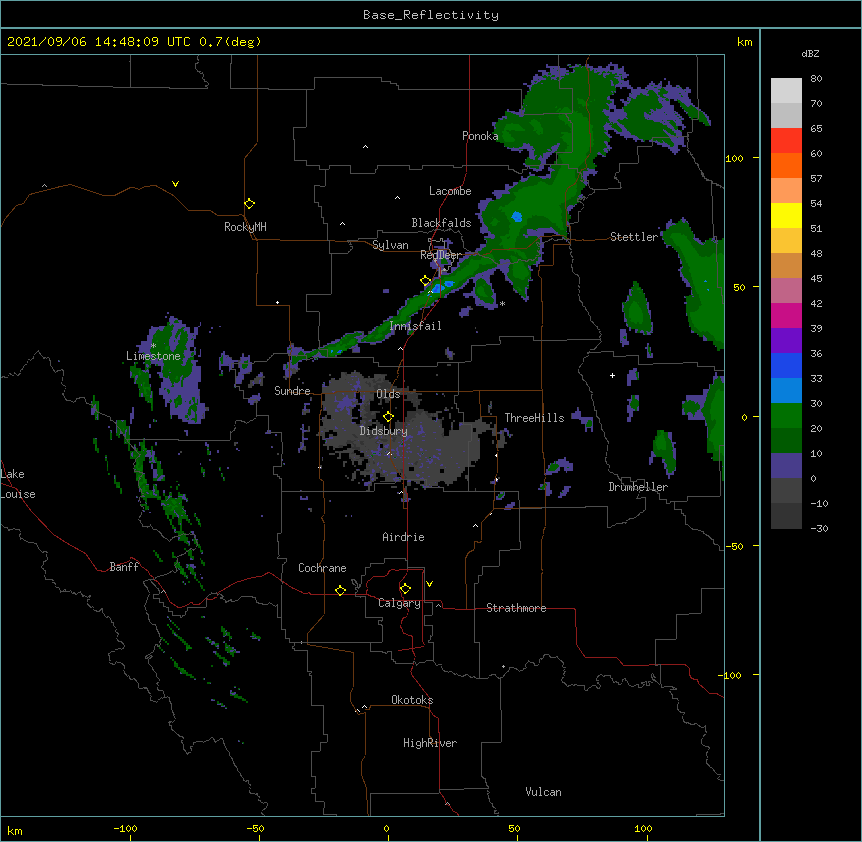Click the Lake Louise label
The image size is (862, 842).
click(x=18, y=484)
